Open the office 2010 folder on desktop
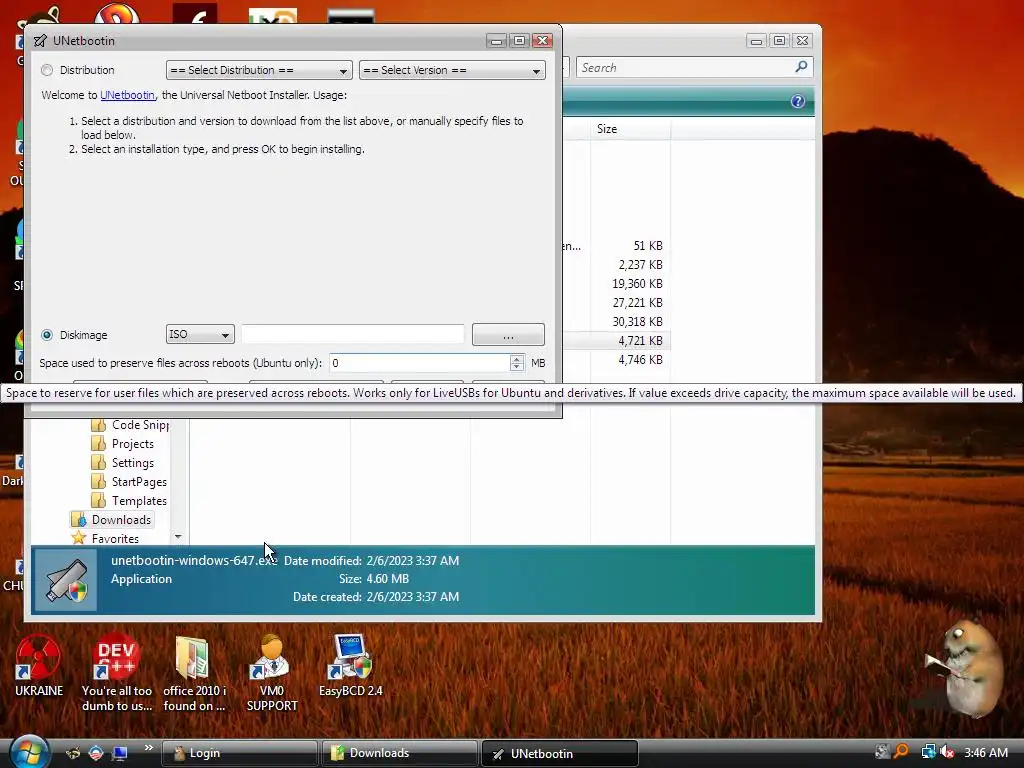Image resolution: width=1024 pixels, height=768 pixels. [x=193, y=673]
